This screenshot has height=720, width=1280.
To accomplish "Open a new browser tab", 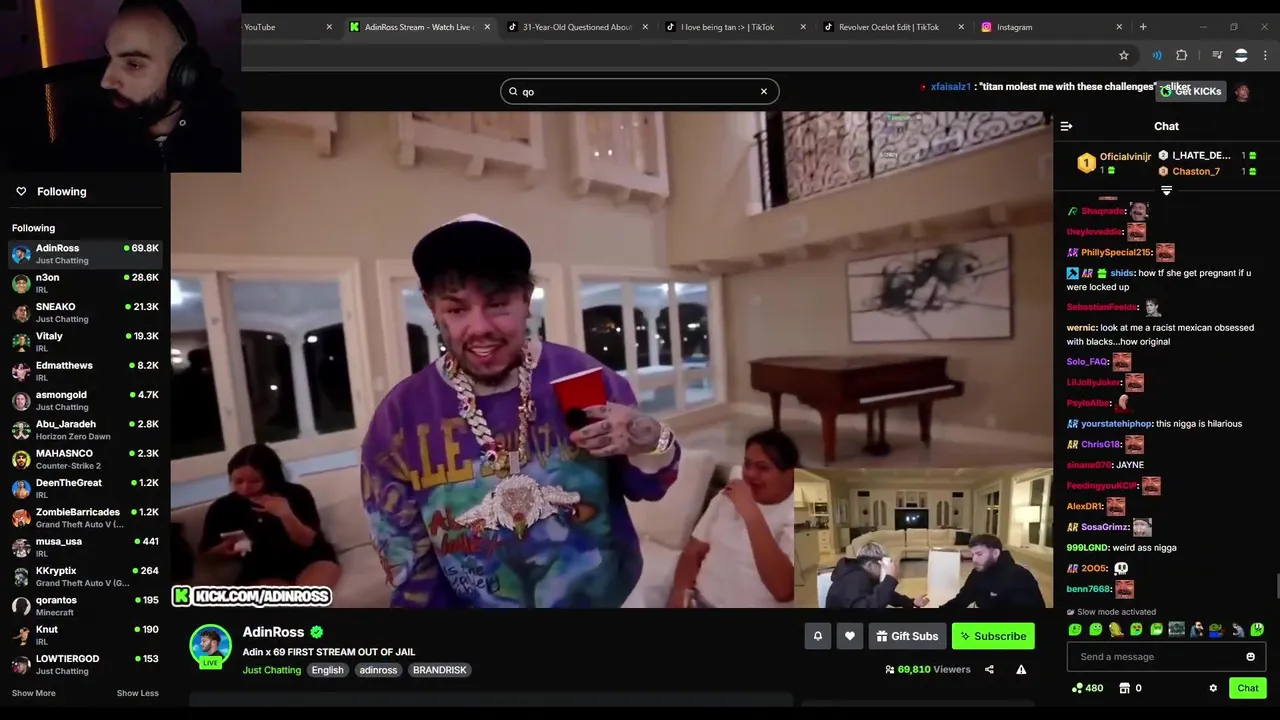I will 1143,27.
